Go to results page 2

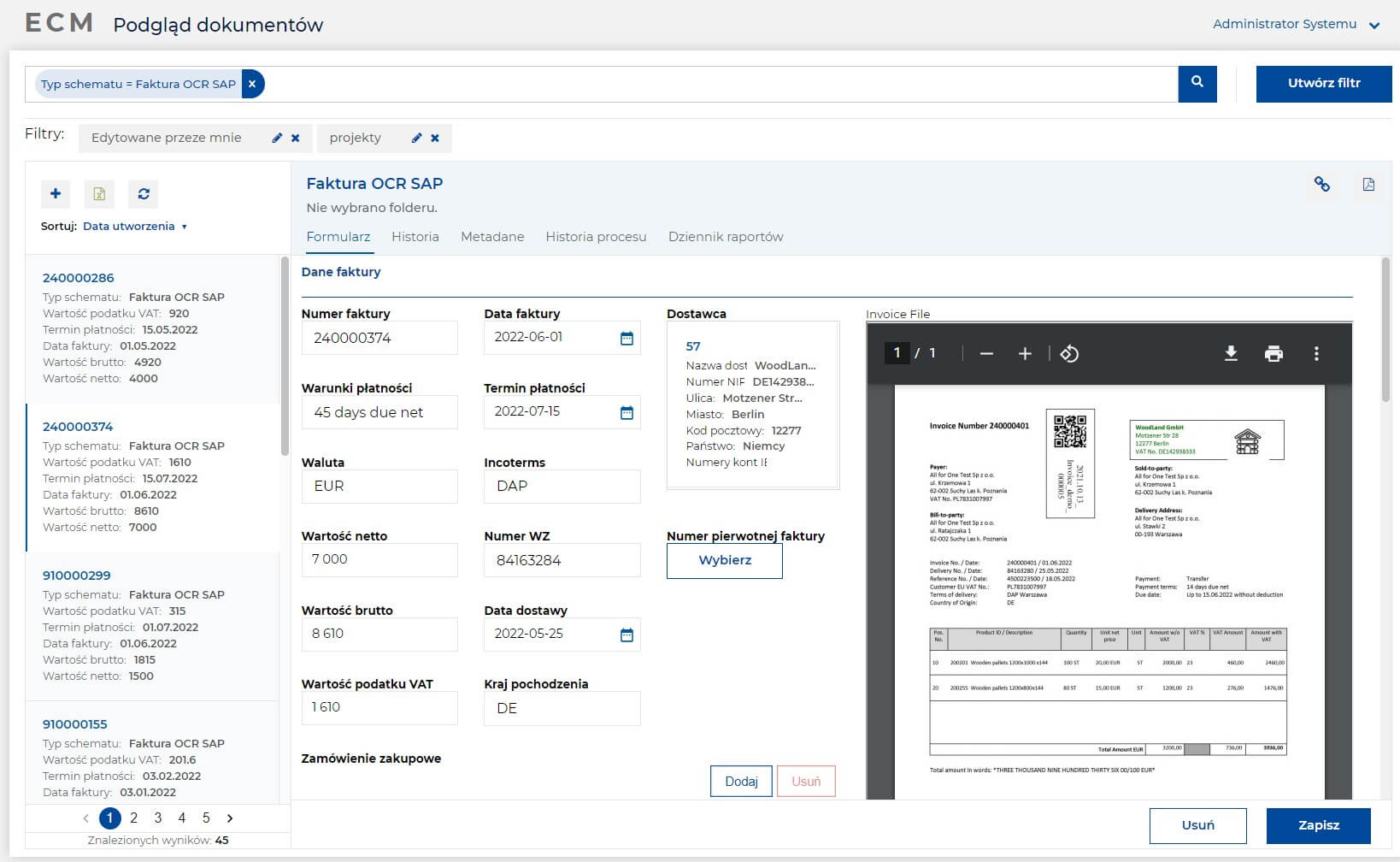pos(134,818)
